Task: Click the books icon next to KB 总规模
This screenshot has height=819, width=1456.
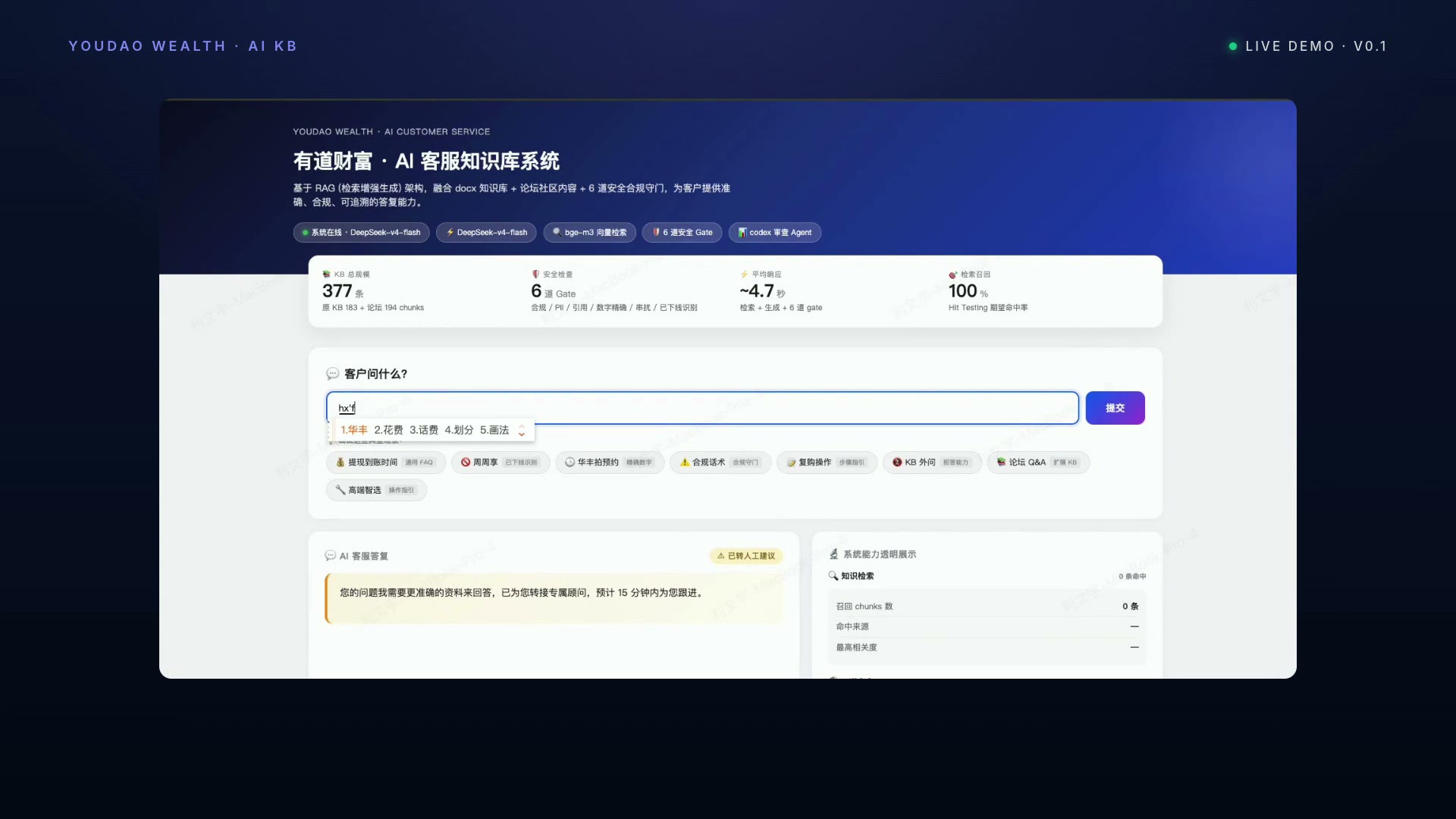Action: 326,275
